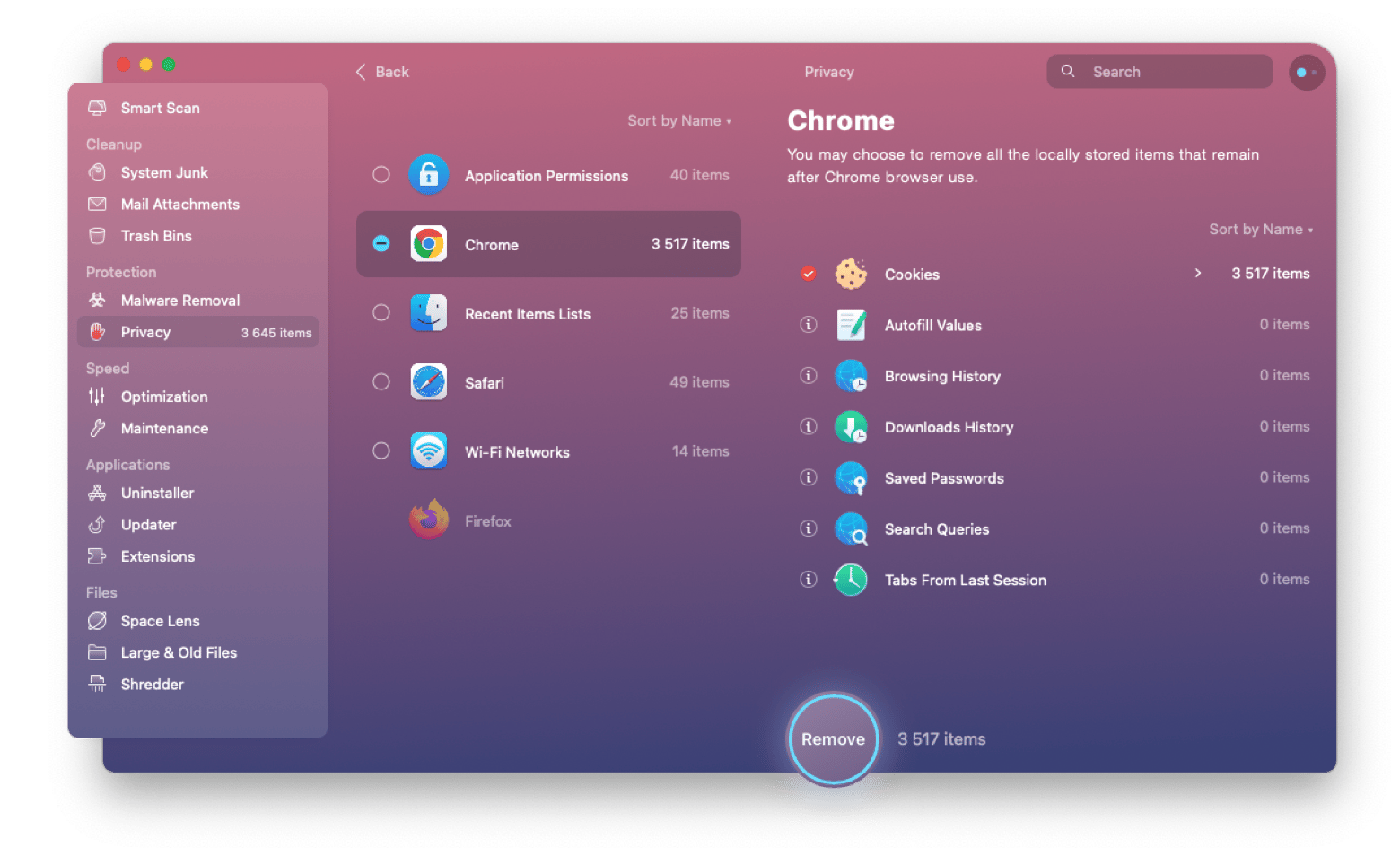Select the Recent Items Lists radio circle
Image resolution: width=1400 pixels, height=856 pixels.
click(x=381, y=313)
